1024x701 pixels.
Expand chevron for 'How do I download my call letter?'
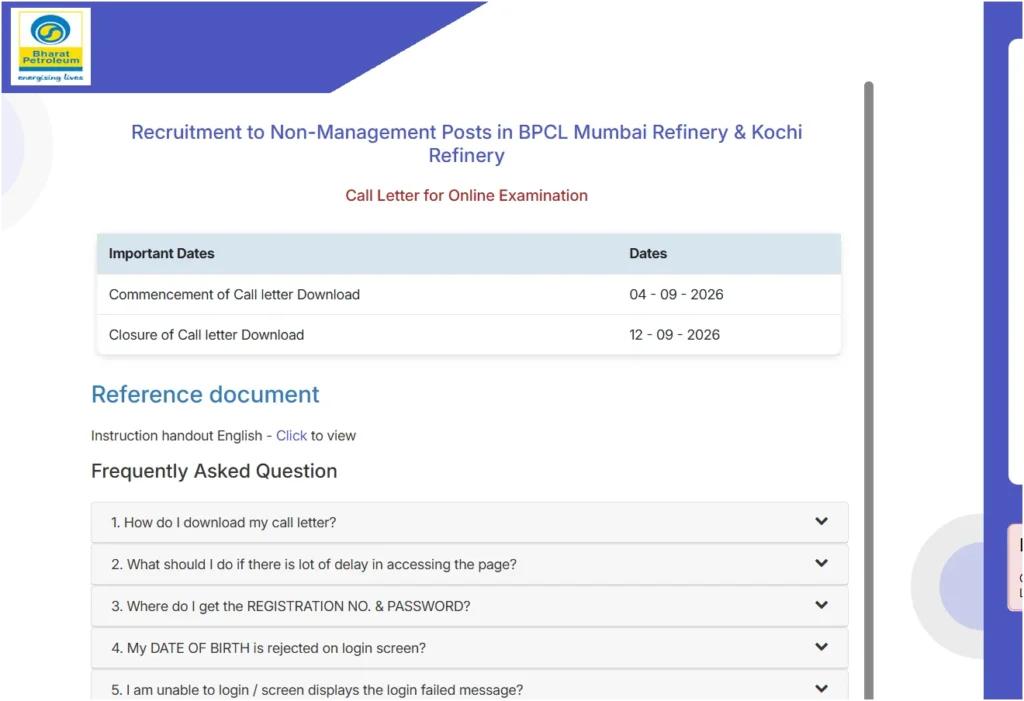tap(821, 521)
